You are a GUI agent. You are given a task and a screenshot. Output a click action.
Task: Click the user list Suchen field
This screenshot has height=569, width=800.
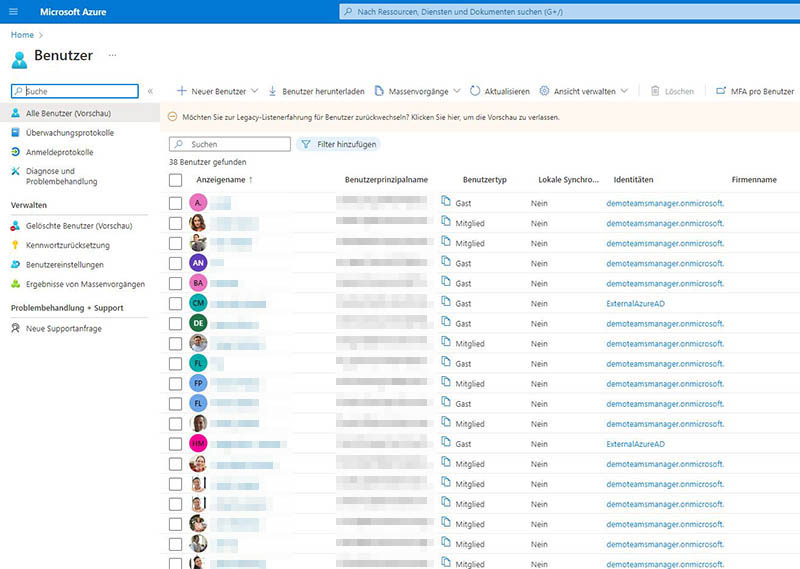click(x=230, y=144)
